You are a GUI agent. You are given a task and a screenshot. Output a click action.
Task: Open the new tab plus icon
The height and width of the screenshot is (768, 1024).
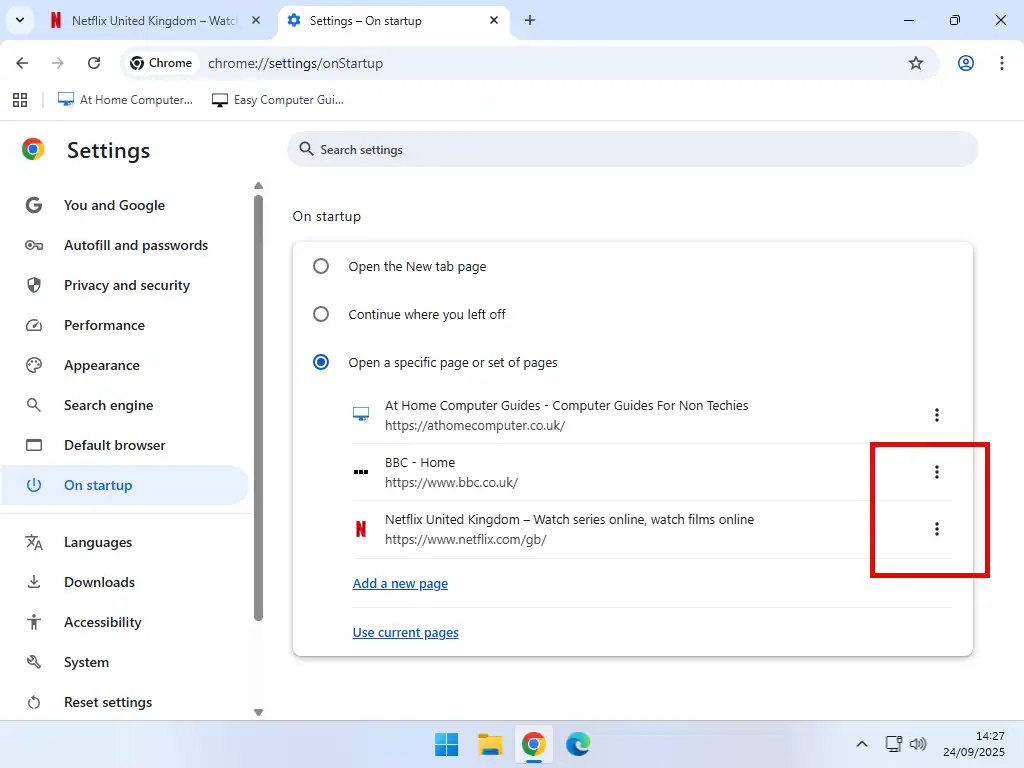tap(530, 20)
